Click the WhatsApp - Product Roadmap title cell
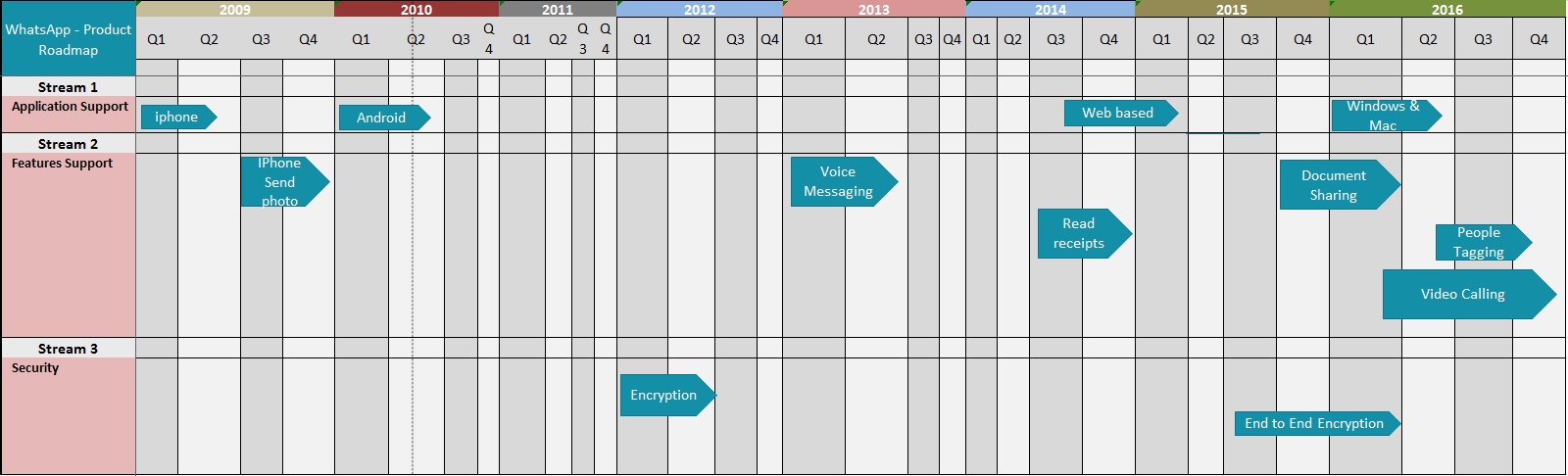1568x476 pixels. (x=69, y=40)
